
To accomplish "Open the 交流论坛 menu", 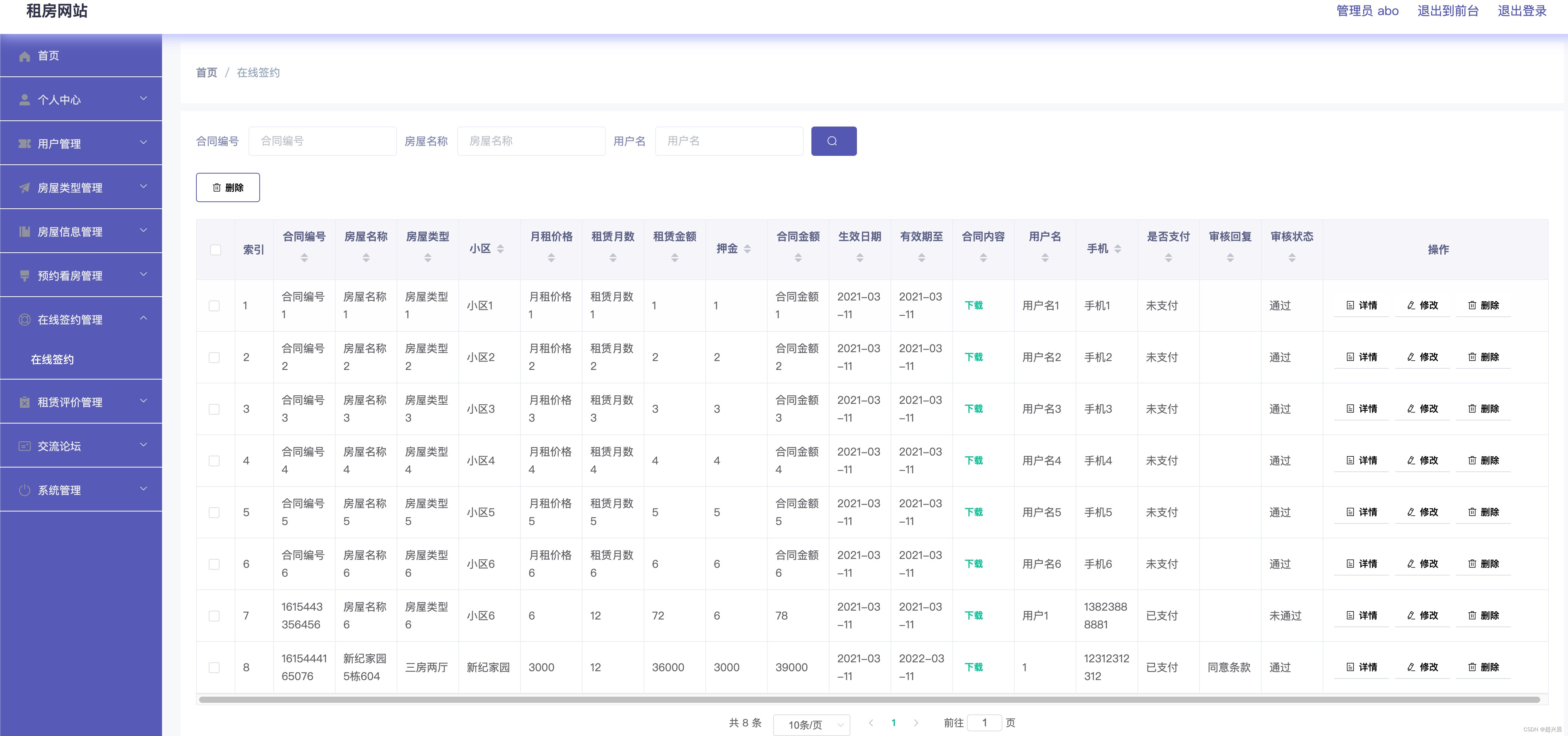I will pos(81,446).
